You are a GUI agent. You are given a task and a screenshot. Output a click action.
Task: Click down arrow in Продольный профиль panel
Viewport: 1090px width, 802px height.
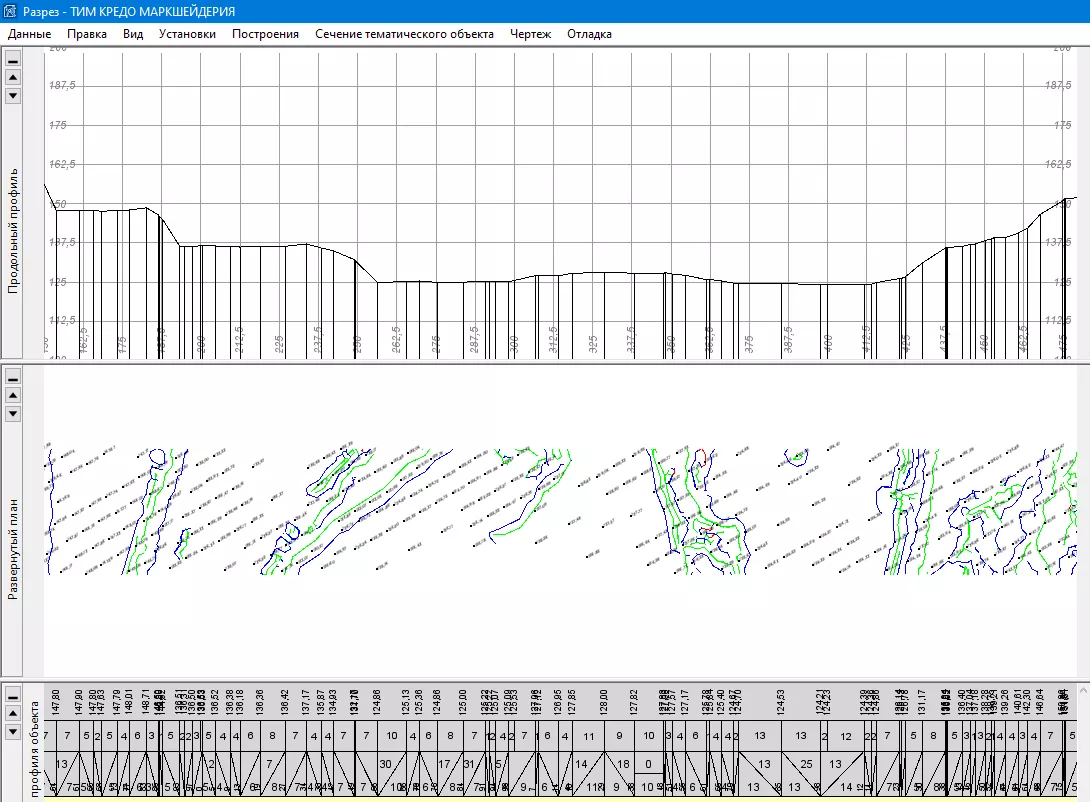[x=13, y=95]
